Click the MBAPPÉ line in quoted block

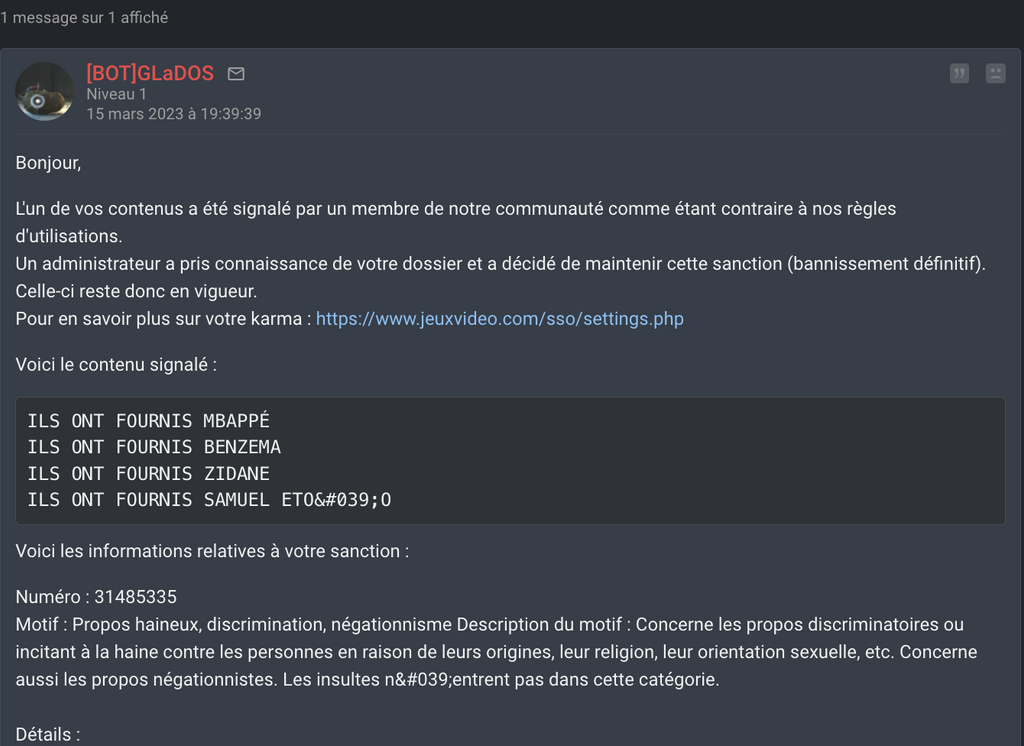click(148, 421)
